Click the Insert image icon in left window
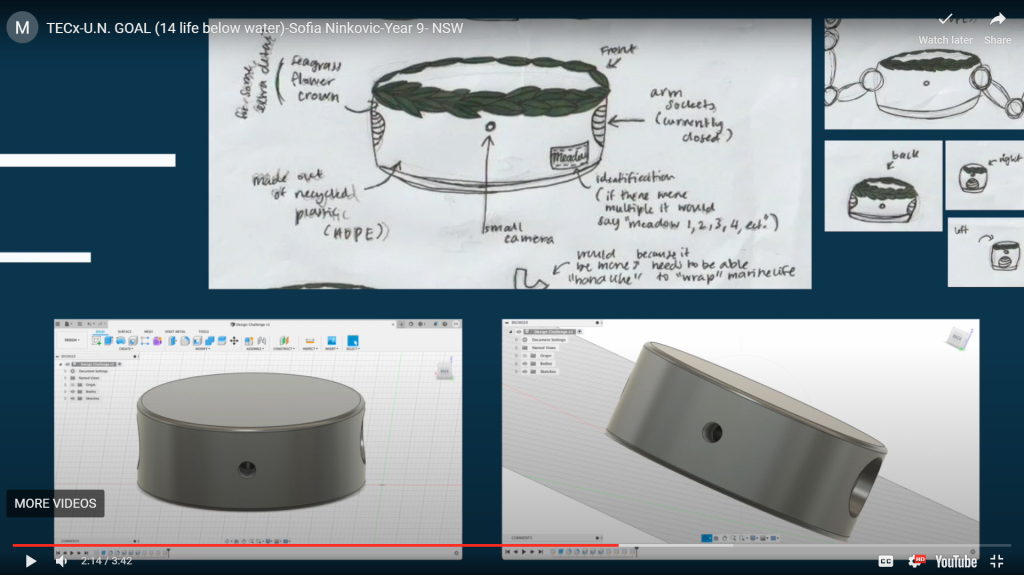This screenshot has height=575, width=1024. [332, 340]
